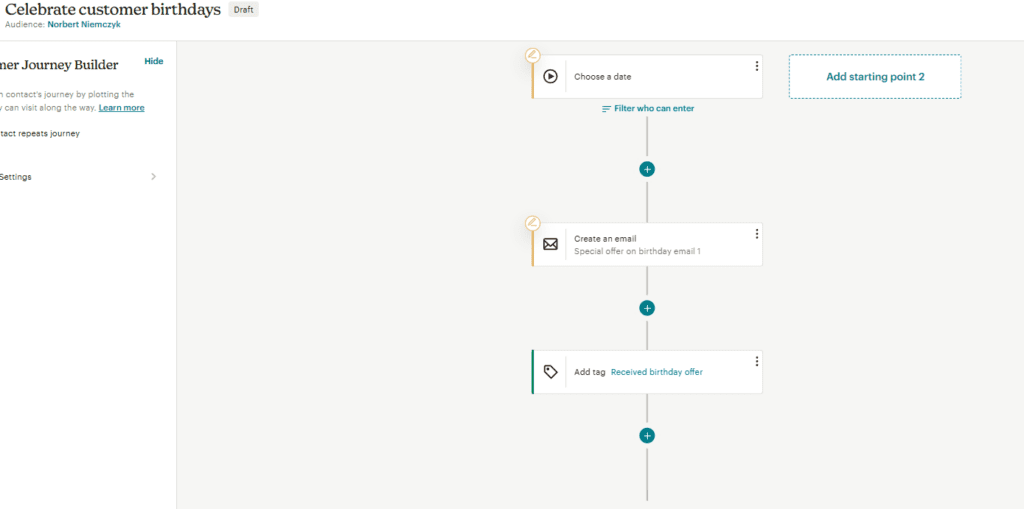This screenshot has width=1024, height=509.
Task: Click the pencil edit icon on Choose a date
Action: coord(533,55)
